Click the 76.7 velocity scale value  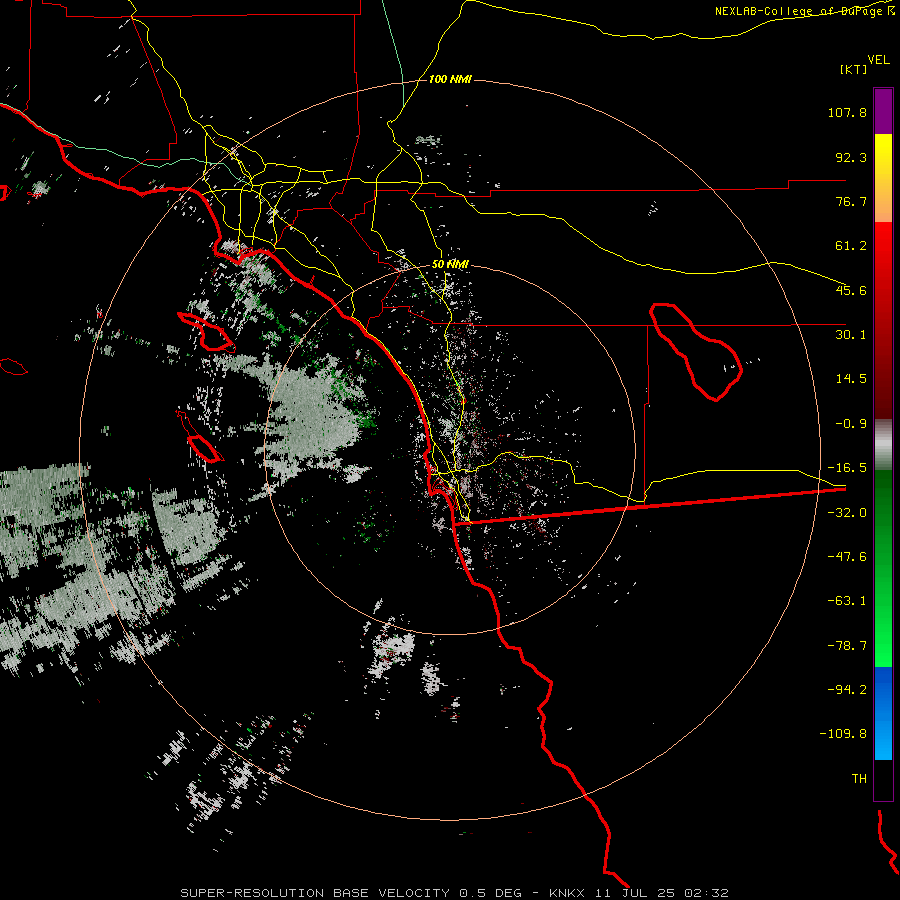(x=851, y=201)
